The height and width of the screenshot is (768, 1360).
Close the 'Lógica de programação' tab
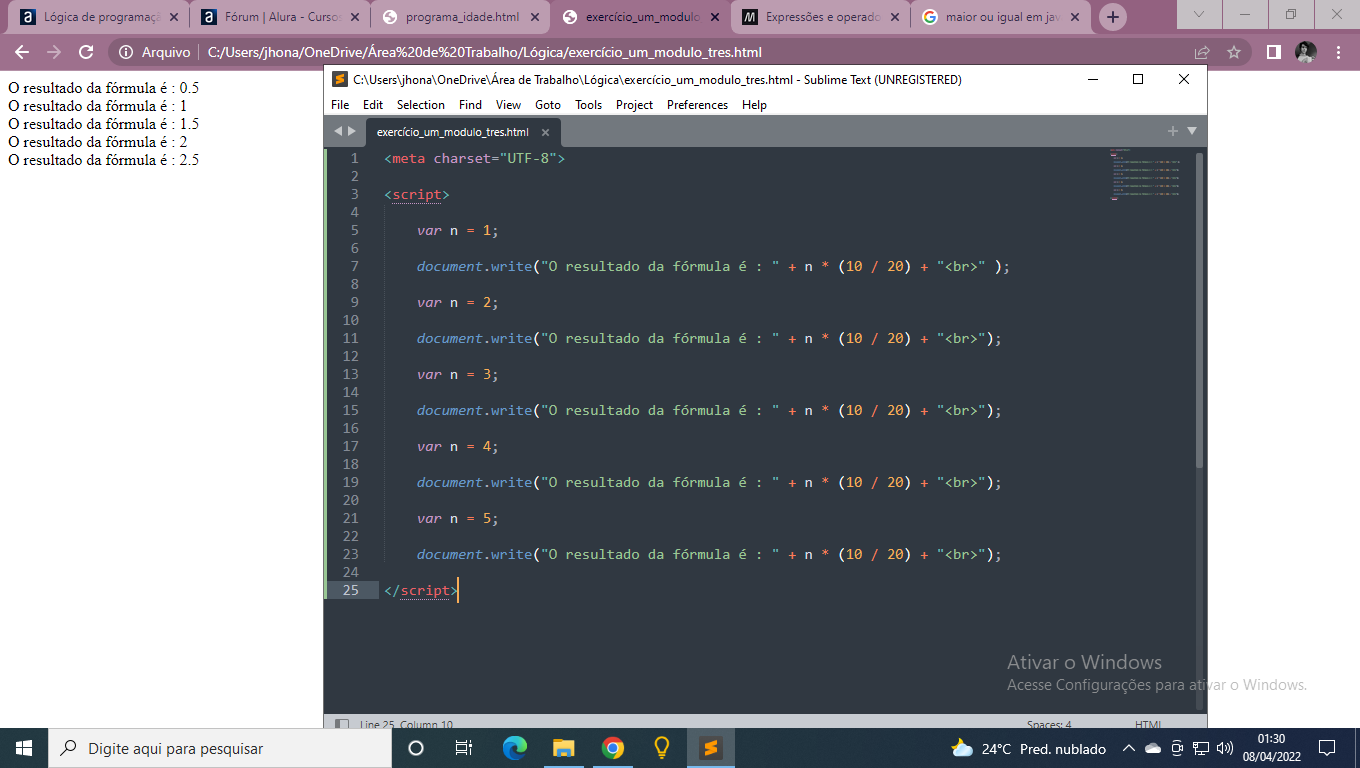[x=173, y=17]
